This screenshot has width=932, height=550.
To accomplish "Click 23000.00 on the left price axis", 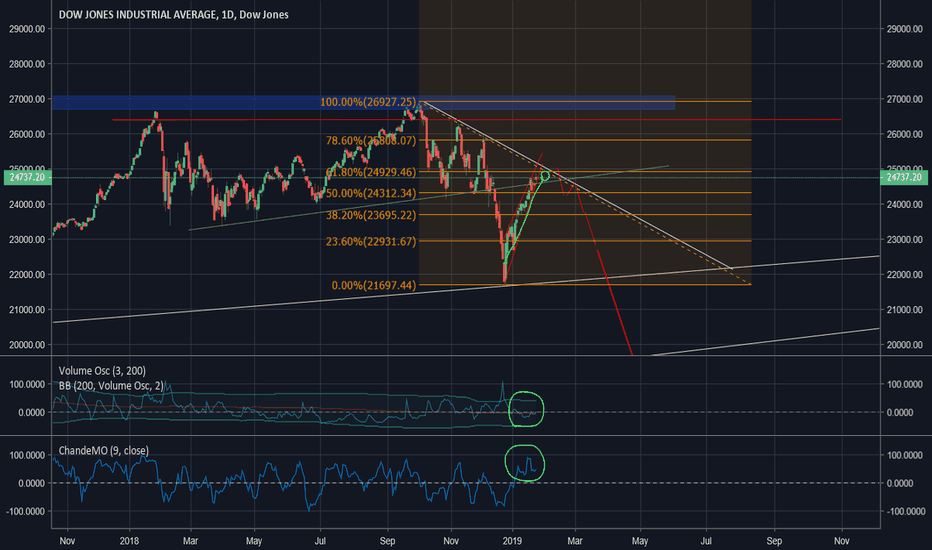I will coord(27,239).
